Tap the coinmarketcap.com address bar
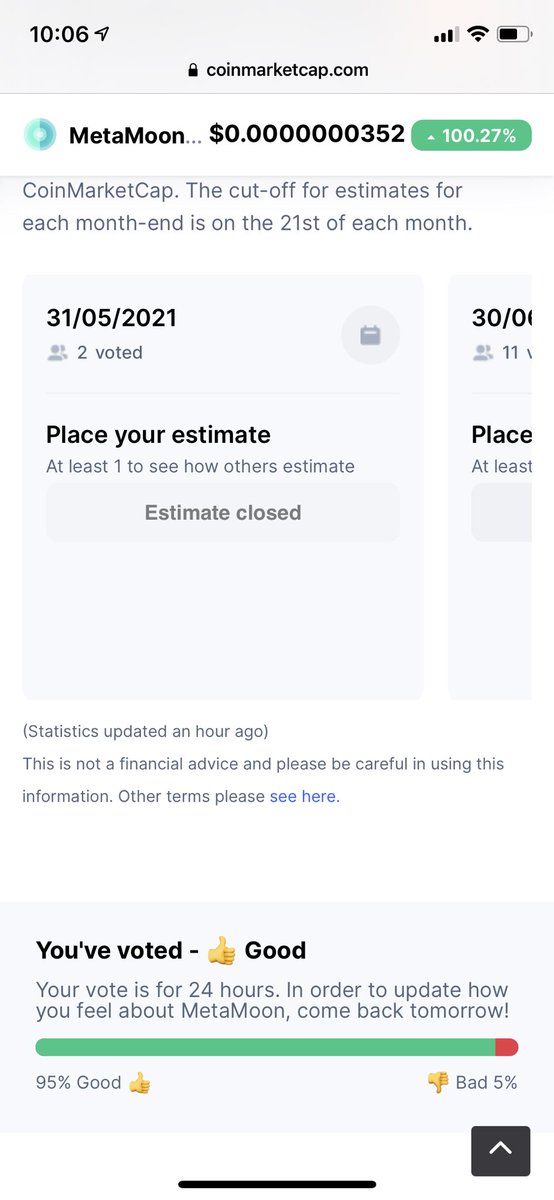The image size is (554, 1200). point(277,70)
